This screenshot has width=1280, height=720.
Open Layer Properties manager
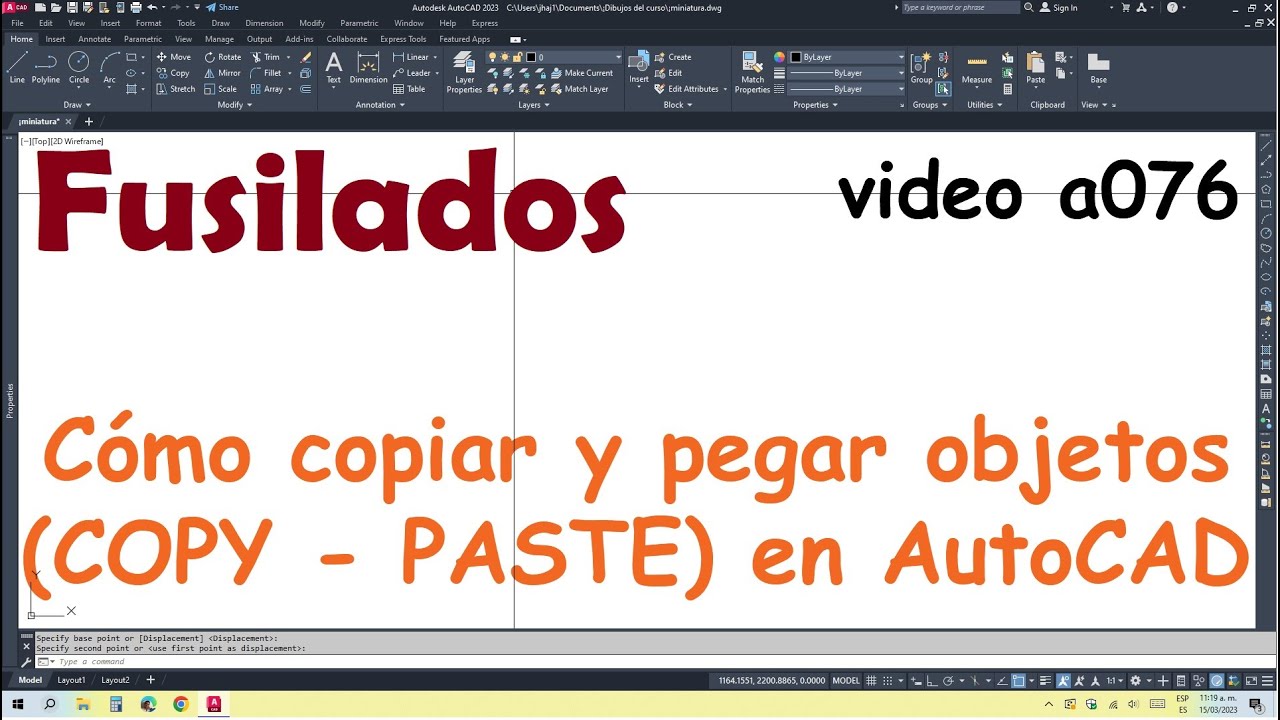(464, 72)
